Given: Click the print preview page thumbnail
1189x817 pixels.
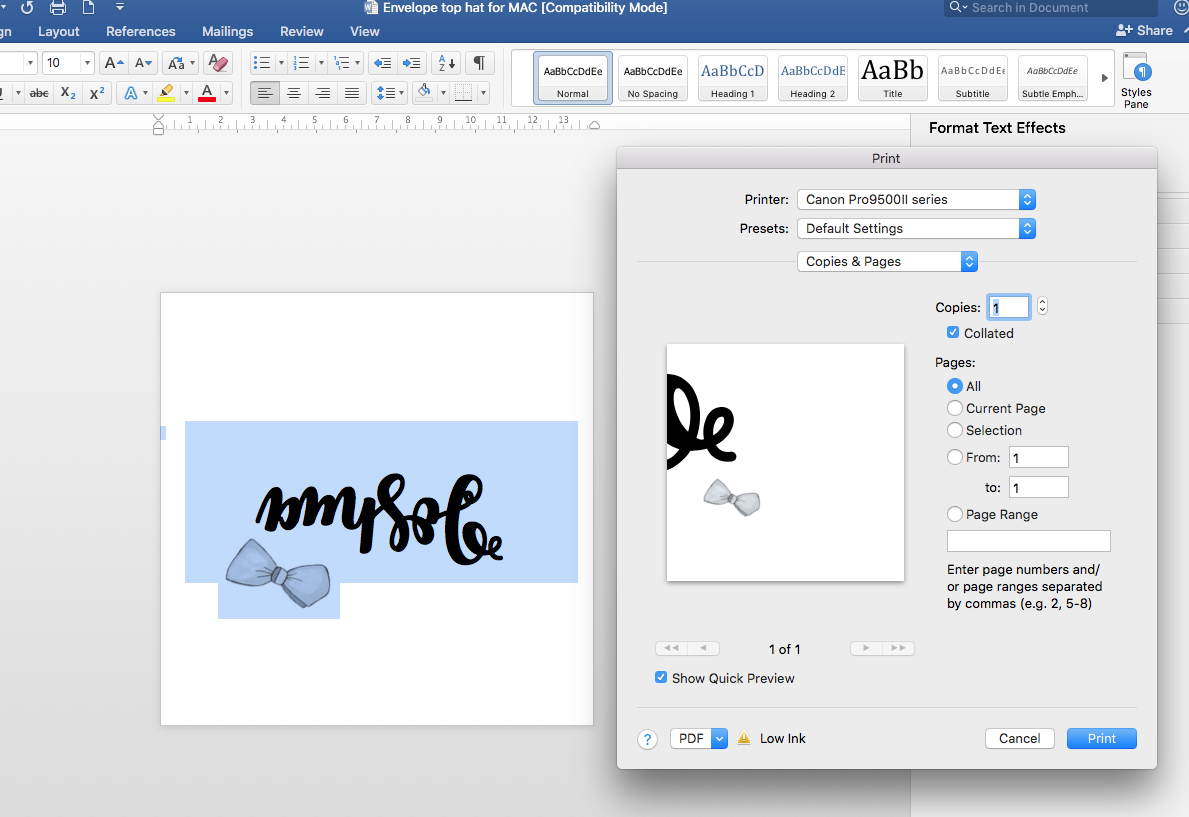Looking at the screenshot, I should point(785,463).
